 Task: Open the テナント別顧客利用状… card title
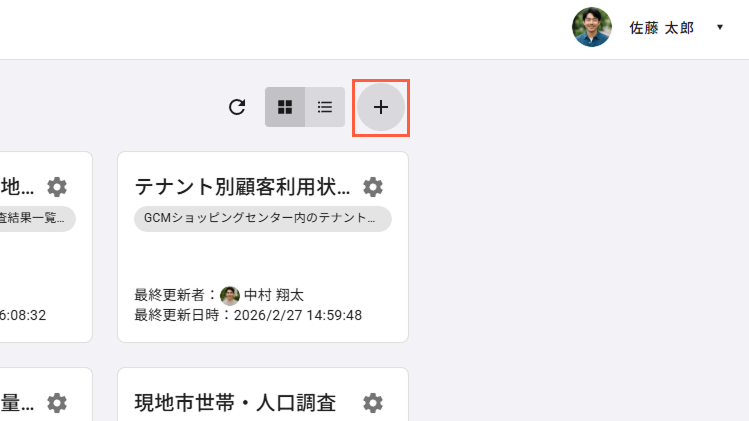pyautogui.click(x=242, y=187)
